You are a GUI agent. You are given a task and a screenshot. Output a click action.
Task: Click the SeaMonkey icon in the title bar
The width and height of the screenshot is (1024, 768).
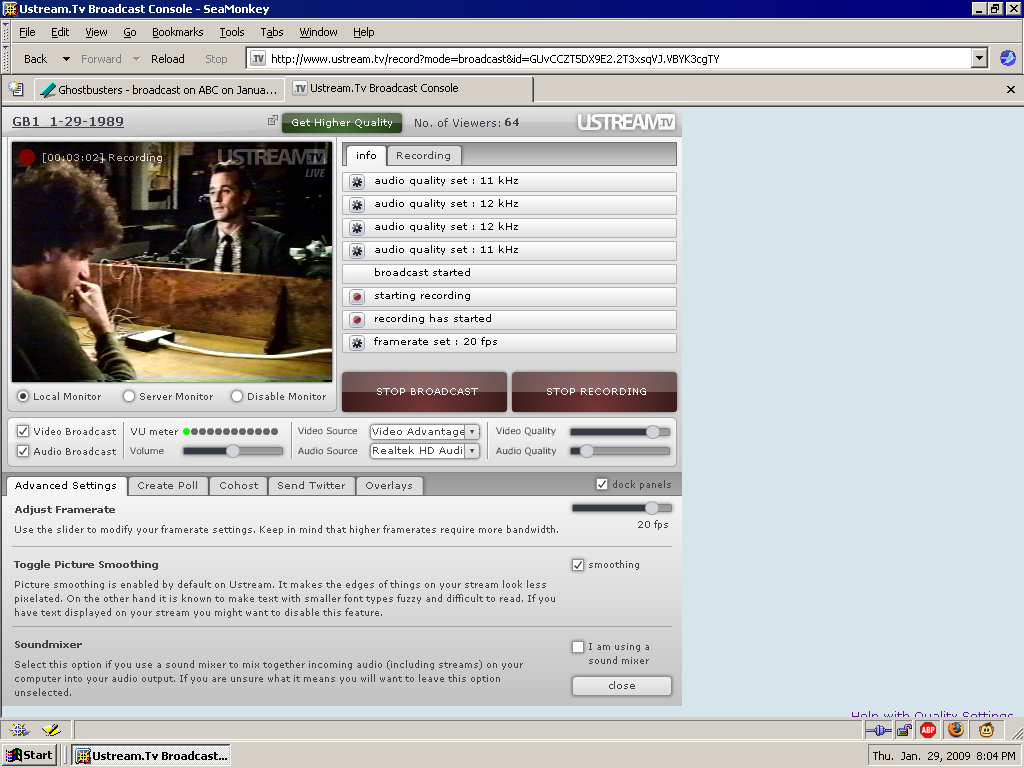pos(10,9)
